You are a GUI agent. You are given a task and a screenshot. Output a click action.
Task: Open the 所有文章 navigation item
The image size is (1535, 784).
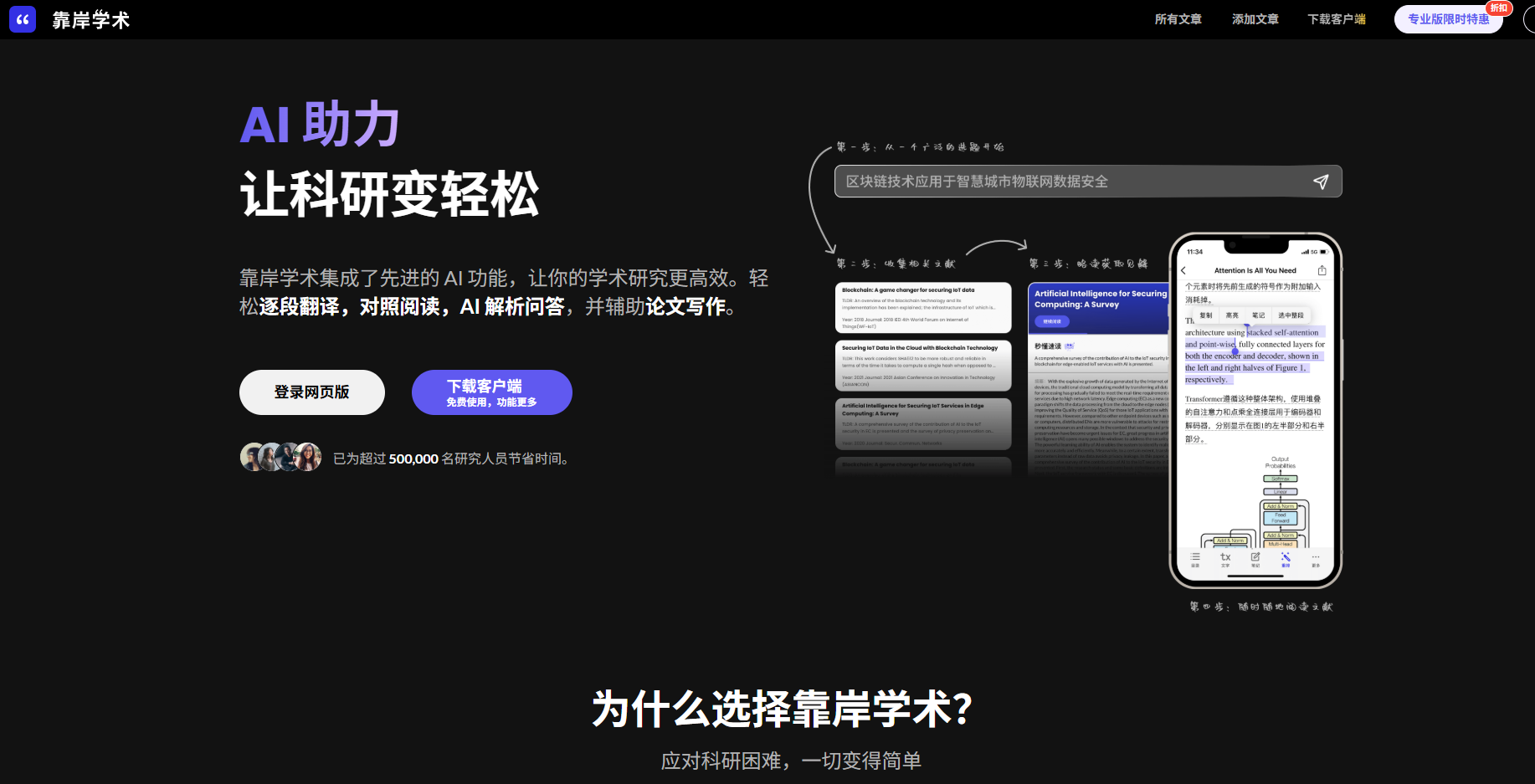click(x=1178, y=19)
